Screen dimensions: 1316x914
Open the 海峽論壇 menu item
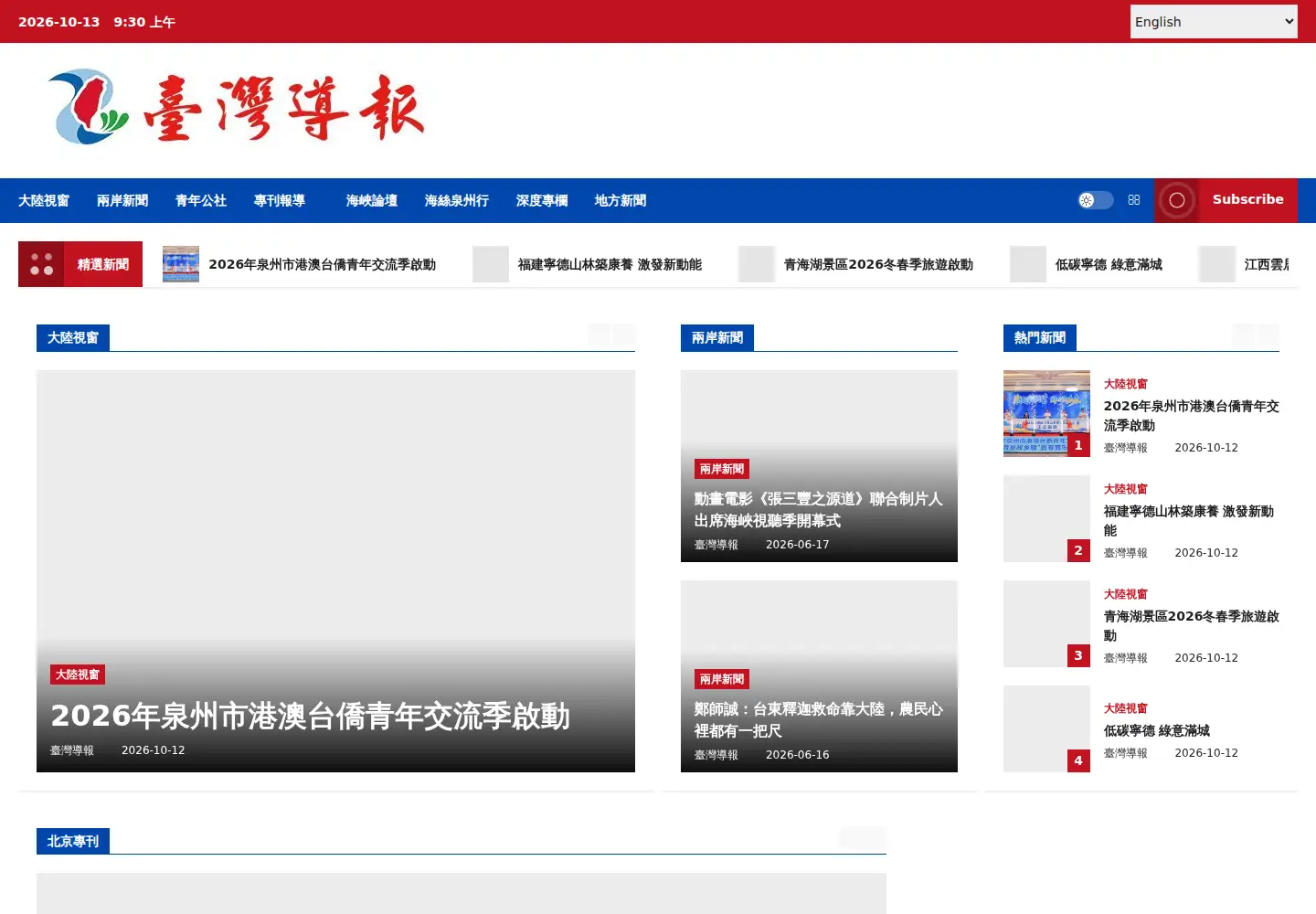[x=371, y=200]
